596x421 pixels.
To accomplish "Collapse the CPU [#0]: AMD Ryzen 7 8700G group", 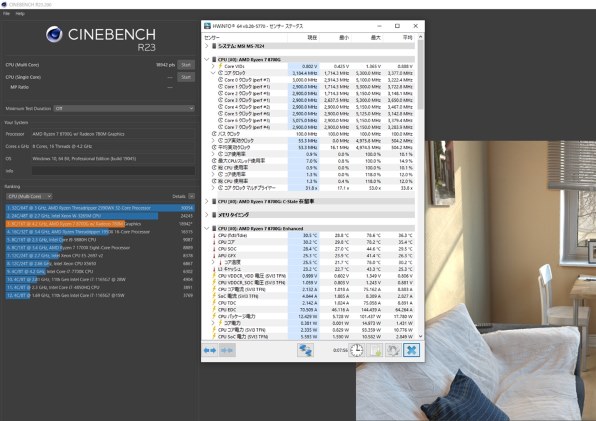I will [x=206, y=59].
